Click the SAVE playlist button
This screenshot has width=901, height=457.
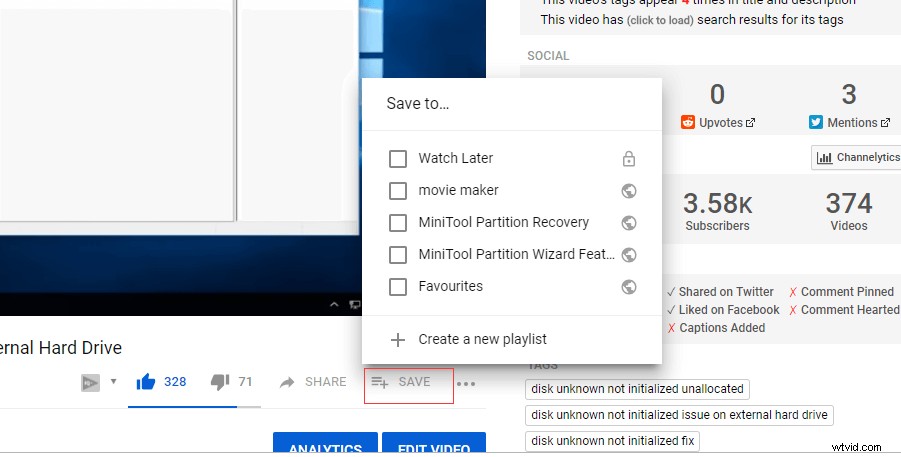coord(409,385)
